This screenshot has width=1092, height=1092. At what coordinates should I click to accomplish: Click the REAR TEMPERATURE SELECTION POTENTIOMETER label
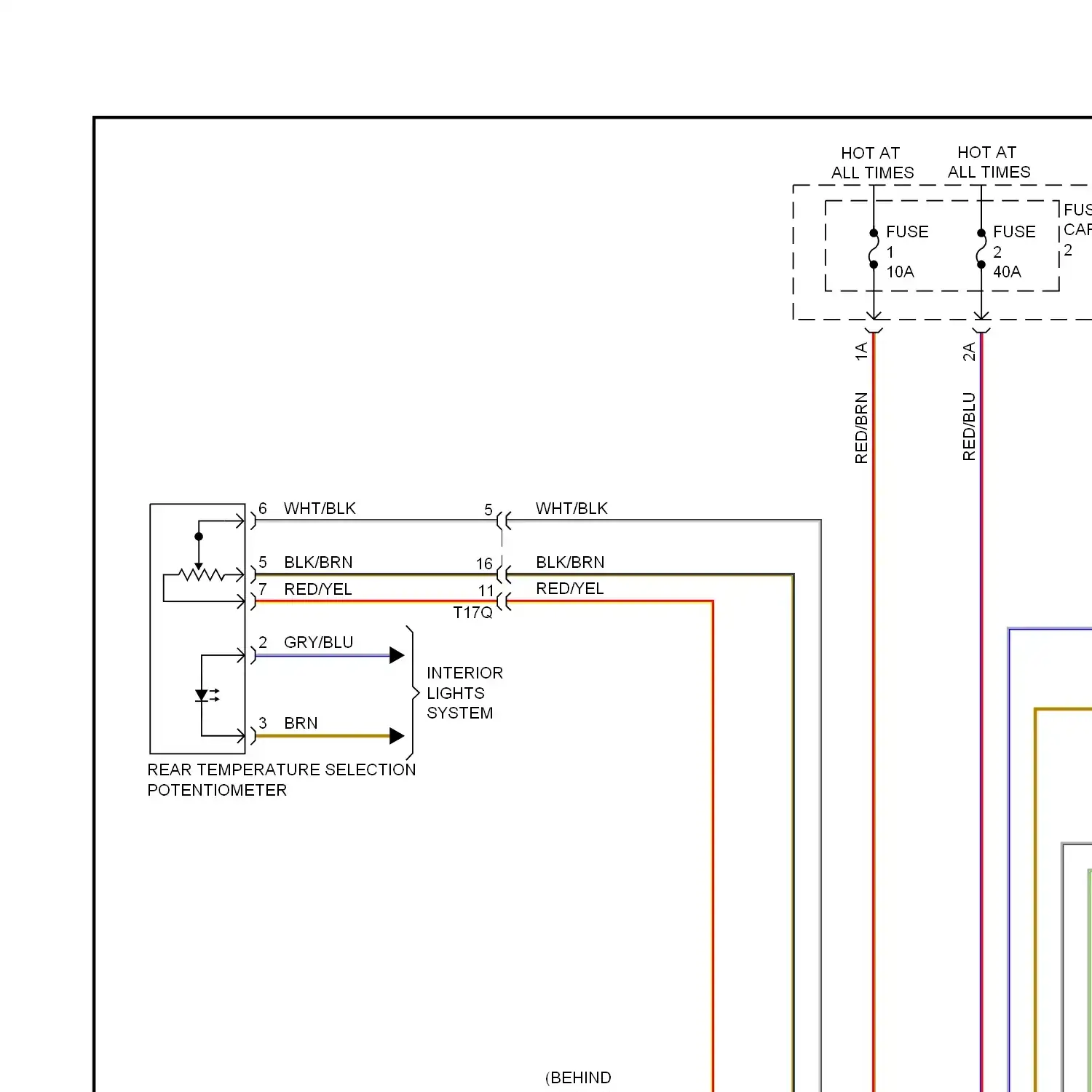pos(282,780)
